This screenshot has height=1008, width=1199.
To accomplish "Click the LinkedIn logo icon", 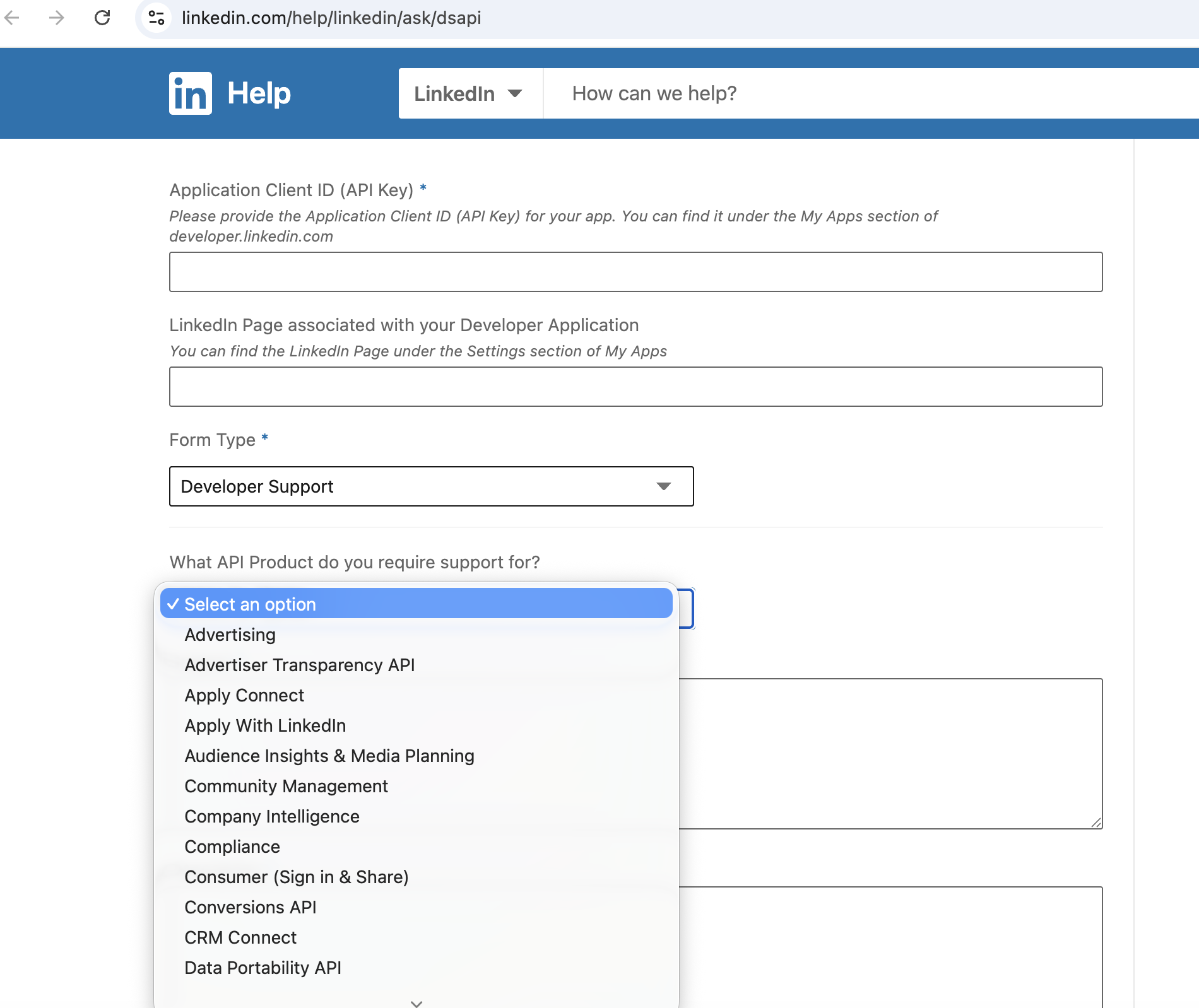I will (190, 93).
